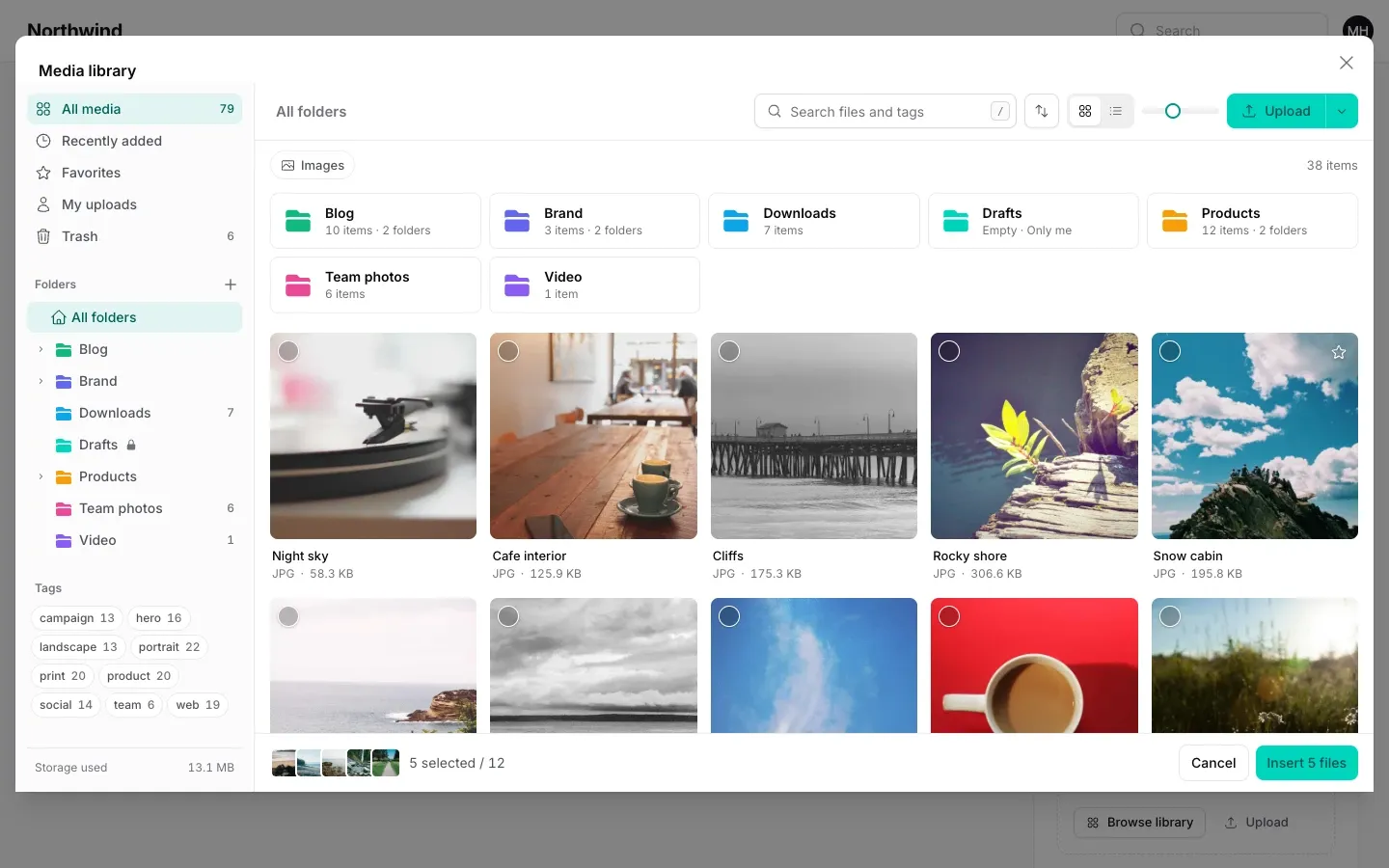Expand the Blog folder tree
Screen dimensions: 1389x868
(x=41, y=349)
